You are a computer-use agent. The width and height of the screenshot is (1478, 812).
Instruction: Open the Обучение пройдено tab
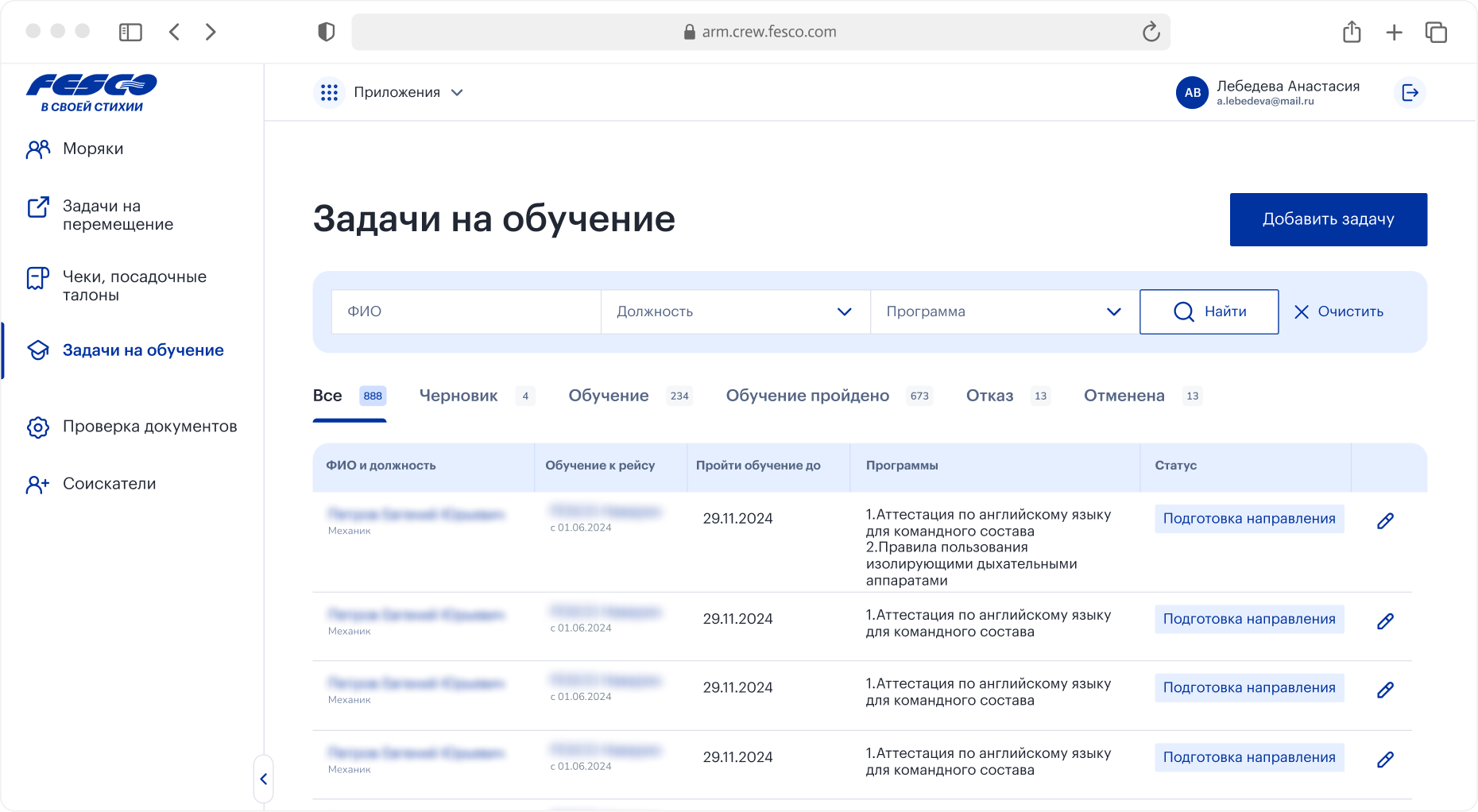click(x=807, y=395)
